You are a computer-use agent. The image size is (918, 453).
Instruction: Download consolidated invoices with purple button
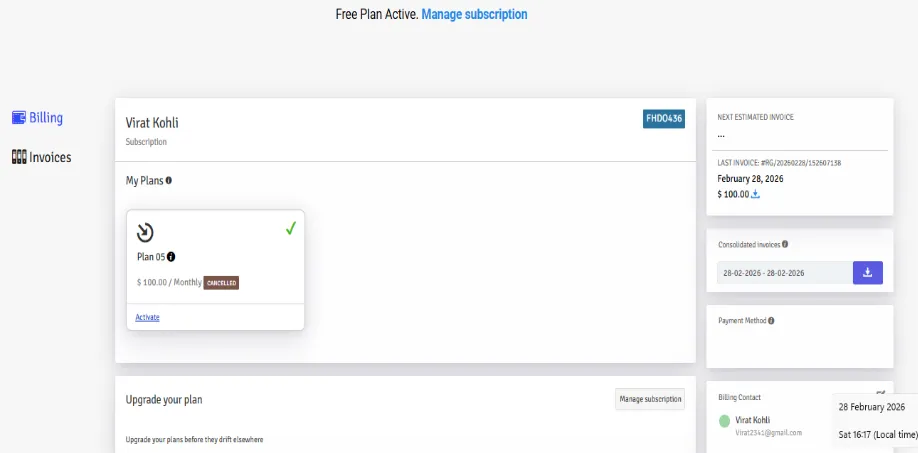(x=868, y=273)
